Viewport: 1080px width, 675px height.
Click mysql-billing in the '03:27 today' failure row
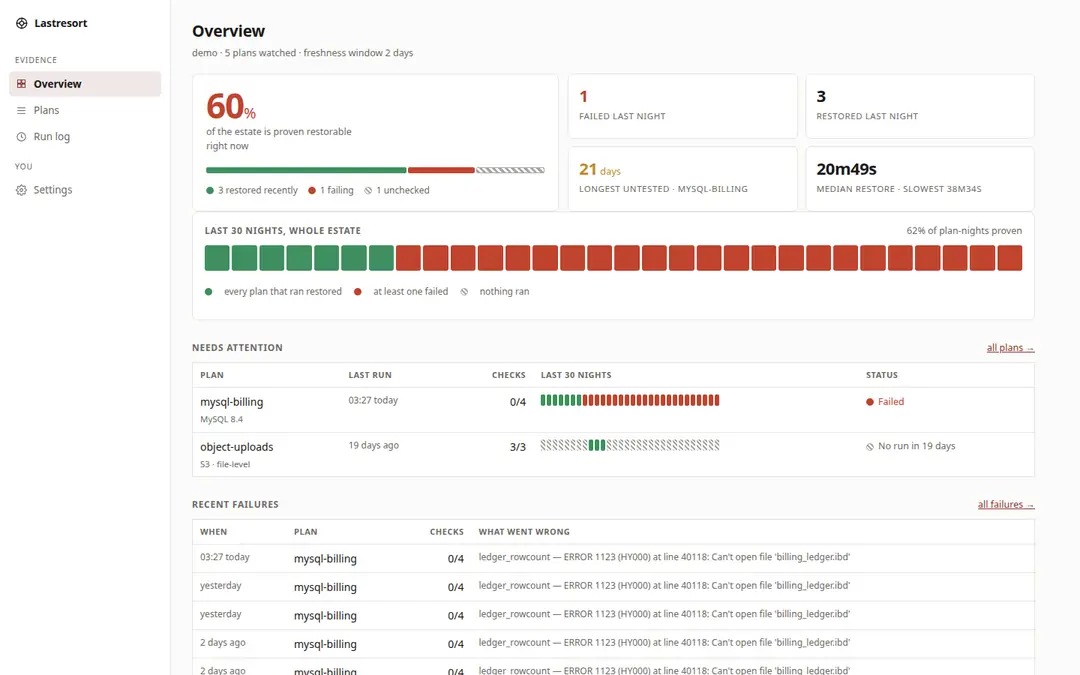click(325, 559)
